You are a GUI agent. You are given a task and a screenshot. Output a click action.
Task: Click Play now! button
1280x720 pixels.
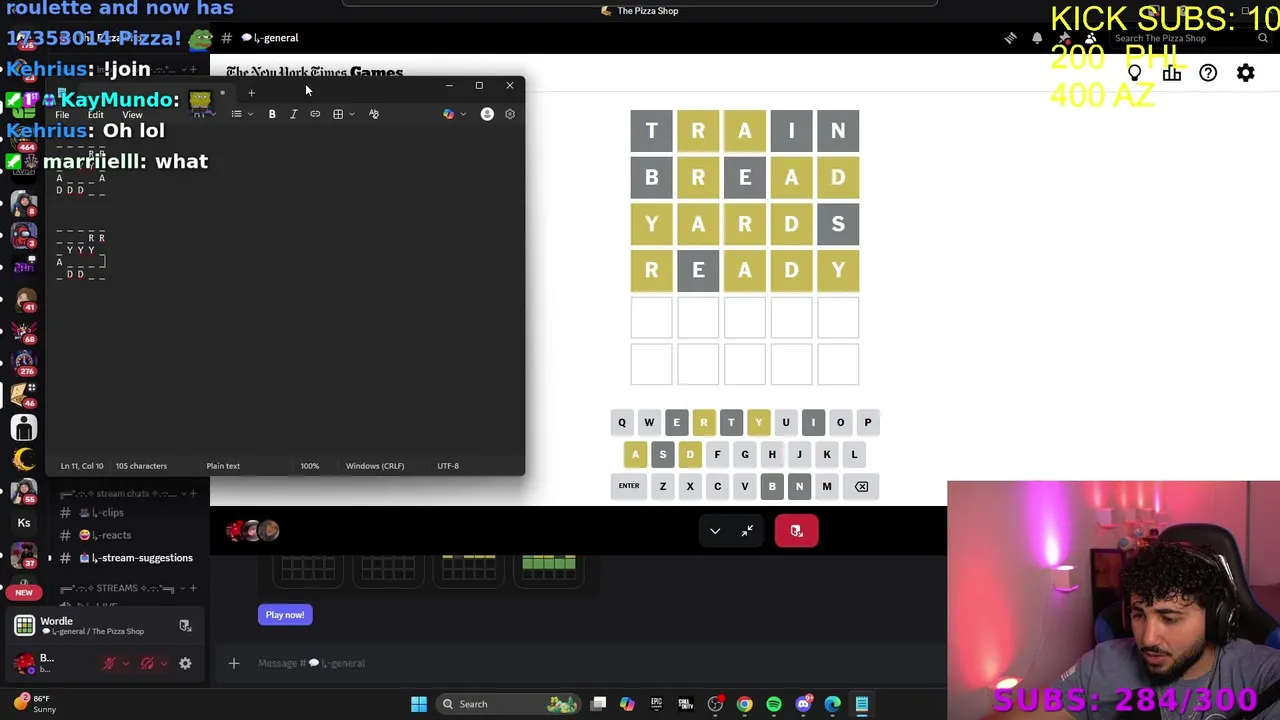[x=285, y=615]
